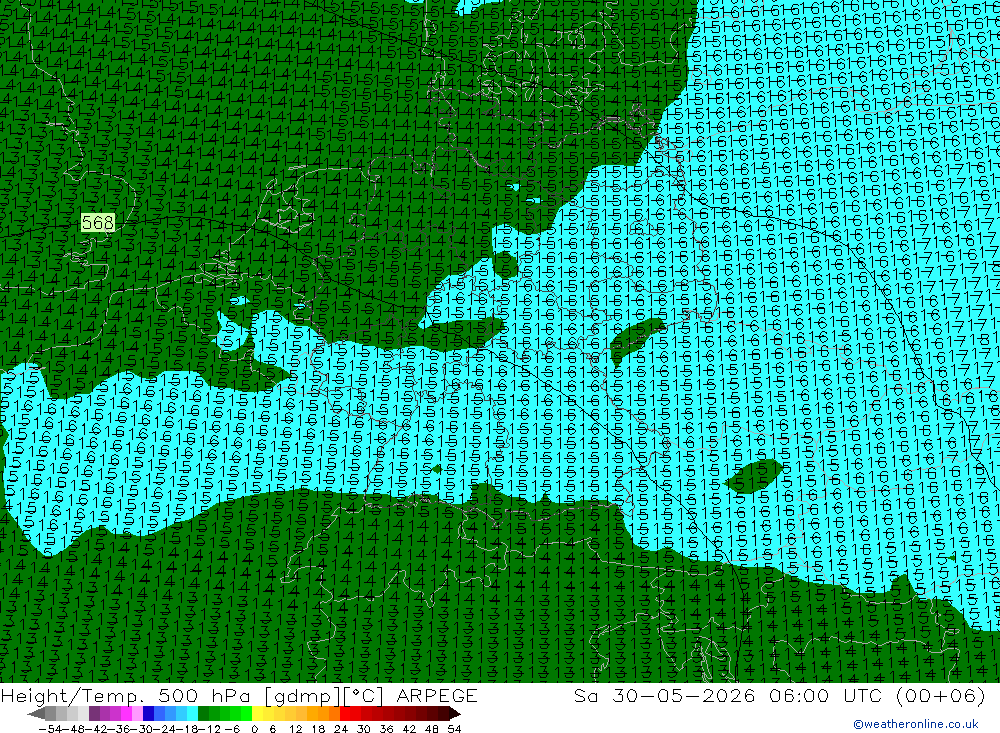
Task: Click the '[gdmp]' unit text in title
Action: (302, 696)
